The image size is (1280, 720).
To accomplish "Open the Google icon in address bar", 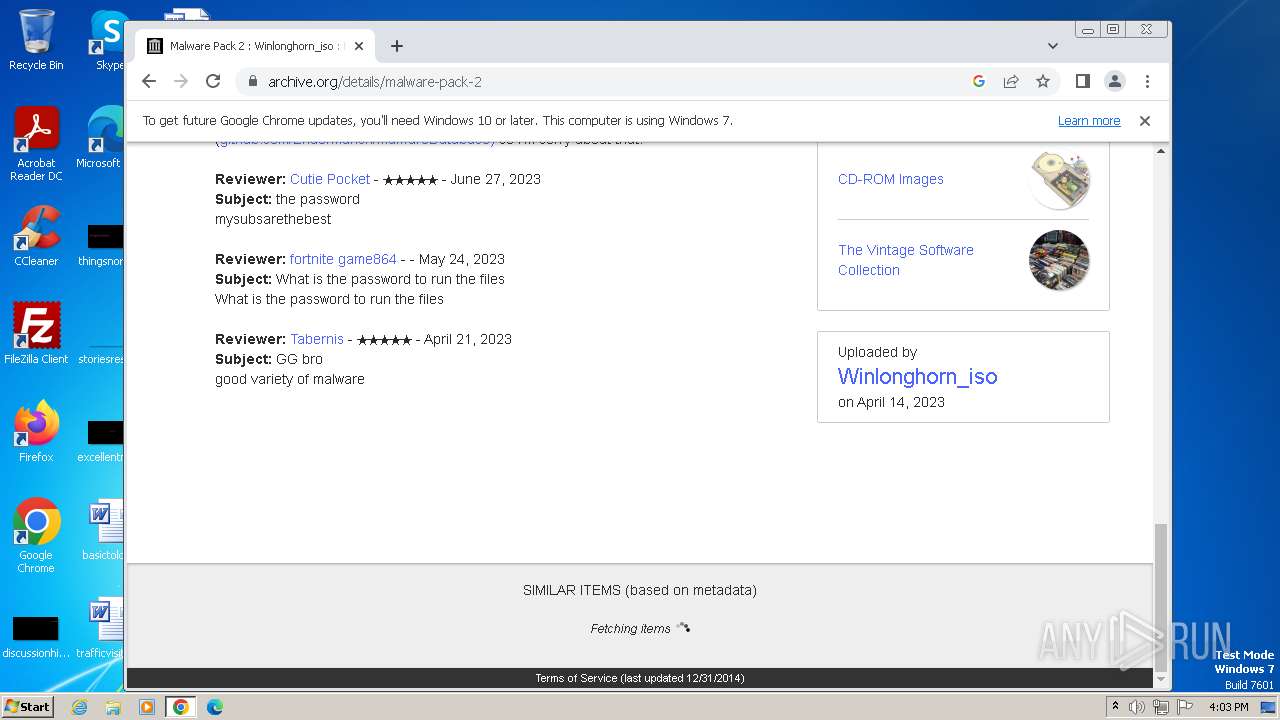I will (x=979, y=81).
